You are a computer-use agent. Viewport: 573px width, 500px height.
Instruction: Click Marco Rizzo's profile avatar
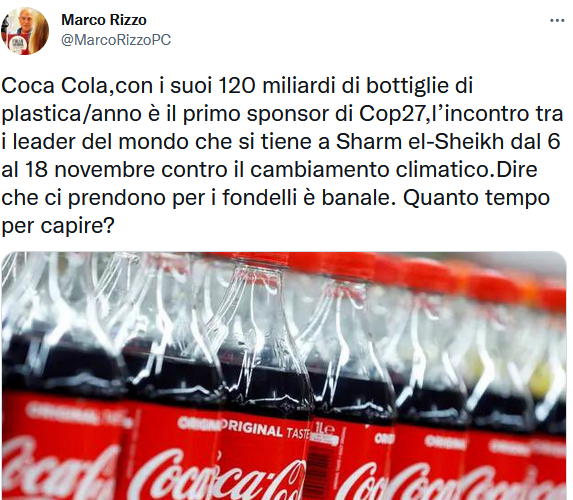tap(25, 31)
